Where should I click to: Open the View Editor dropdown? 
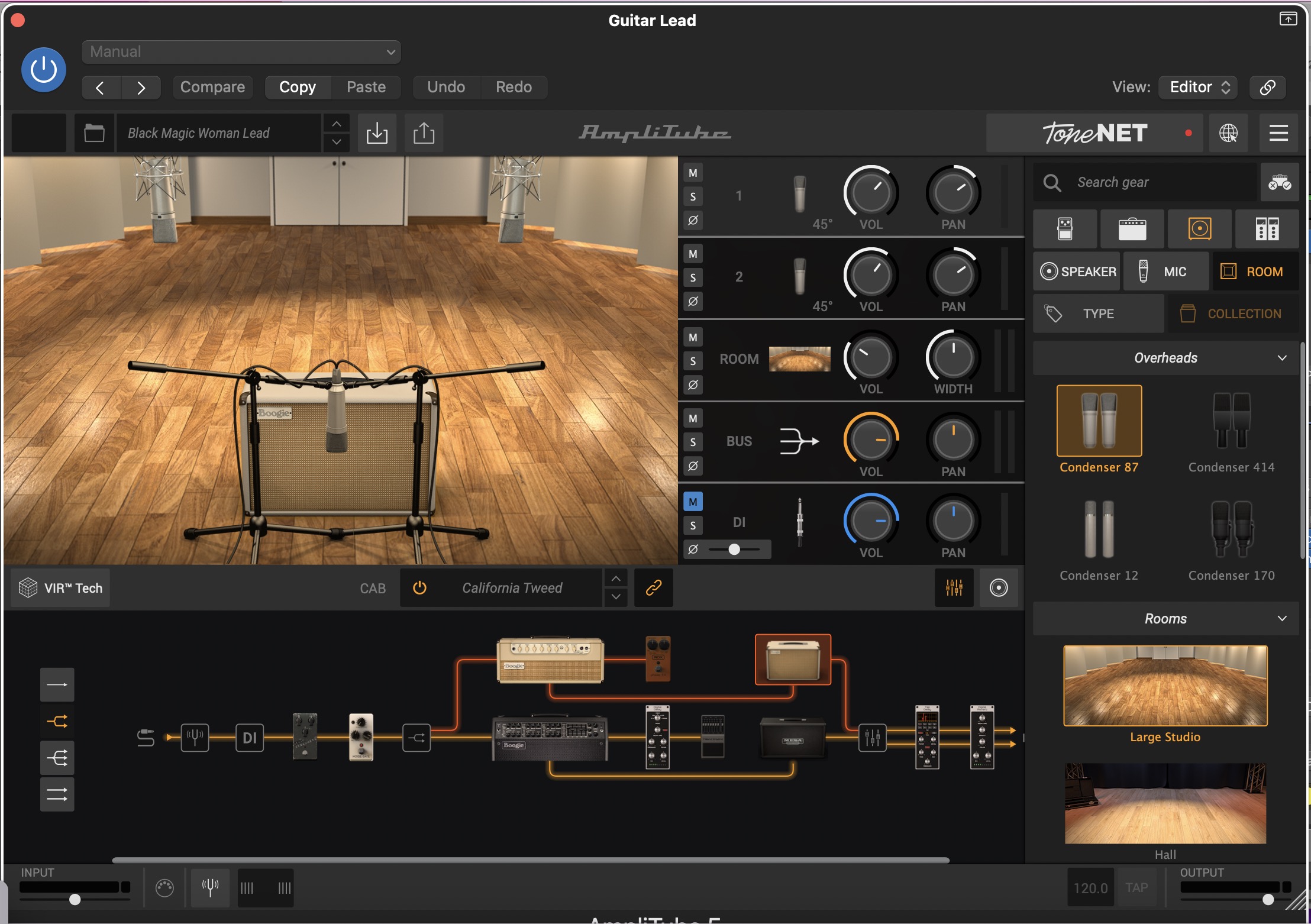click(1198, 88)
